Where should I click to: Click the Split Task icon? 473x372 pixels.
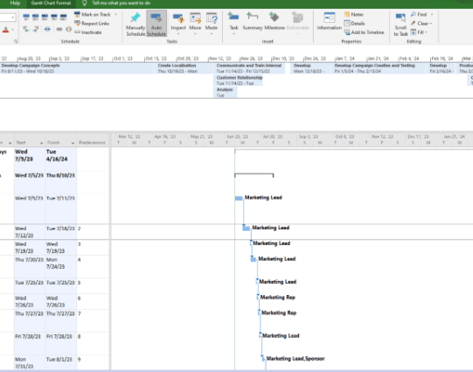click(x=47, y=29)
